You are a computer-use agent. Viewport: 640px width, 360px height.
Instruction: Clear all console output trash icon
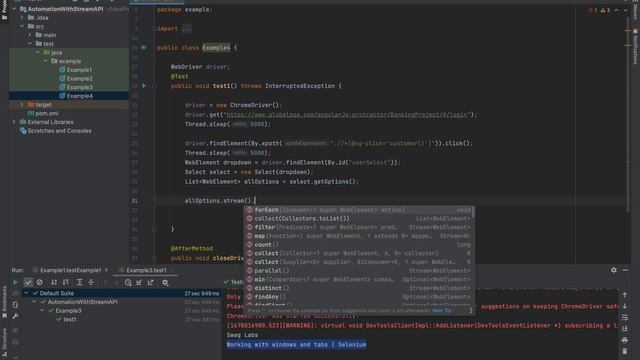coord(624,351)
